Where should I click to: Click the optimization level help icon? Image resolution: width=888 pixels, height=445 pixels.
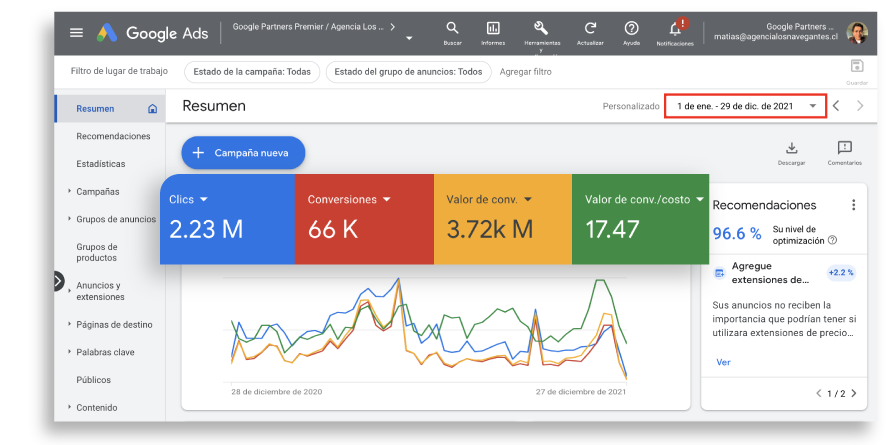(832, 240)
